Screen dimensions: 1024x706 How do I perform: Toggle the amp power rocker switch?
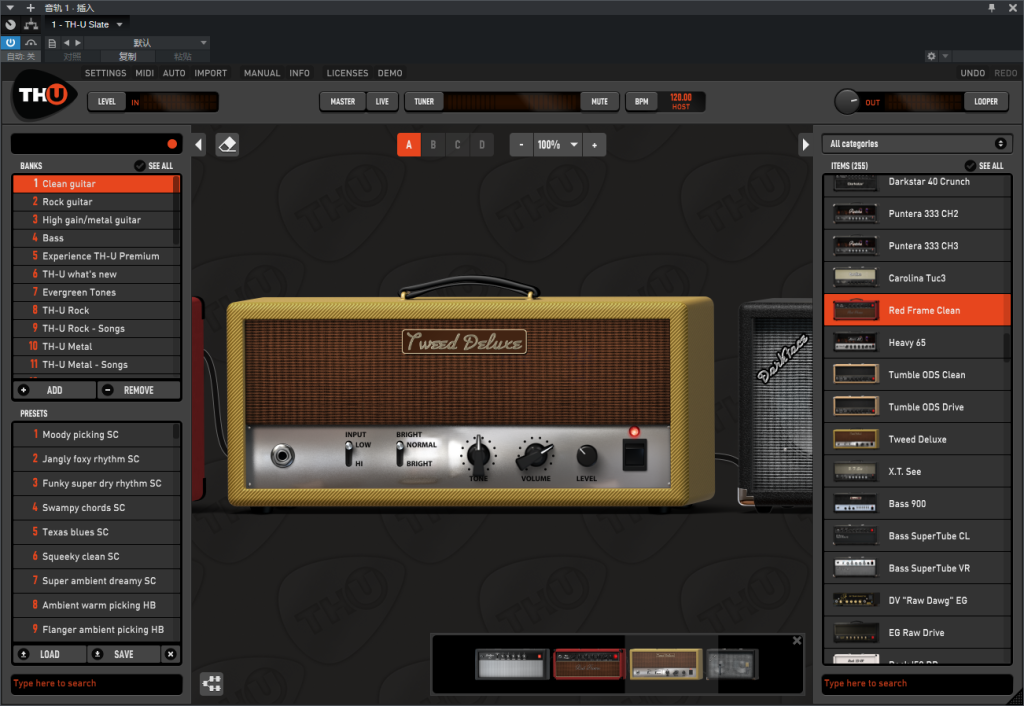[x=634, y=455]
